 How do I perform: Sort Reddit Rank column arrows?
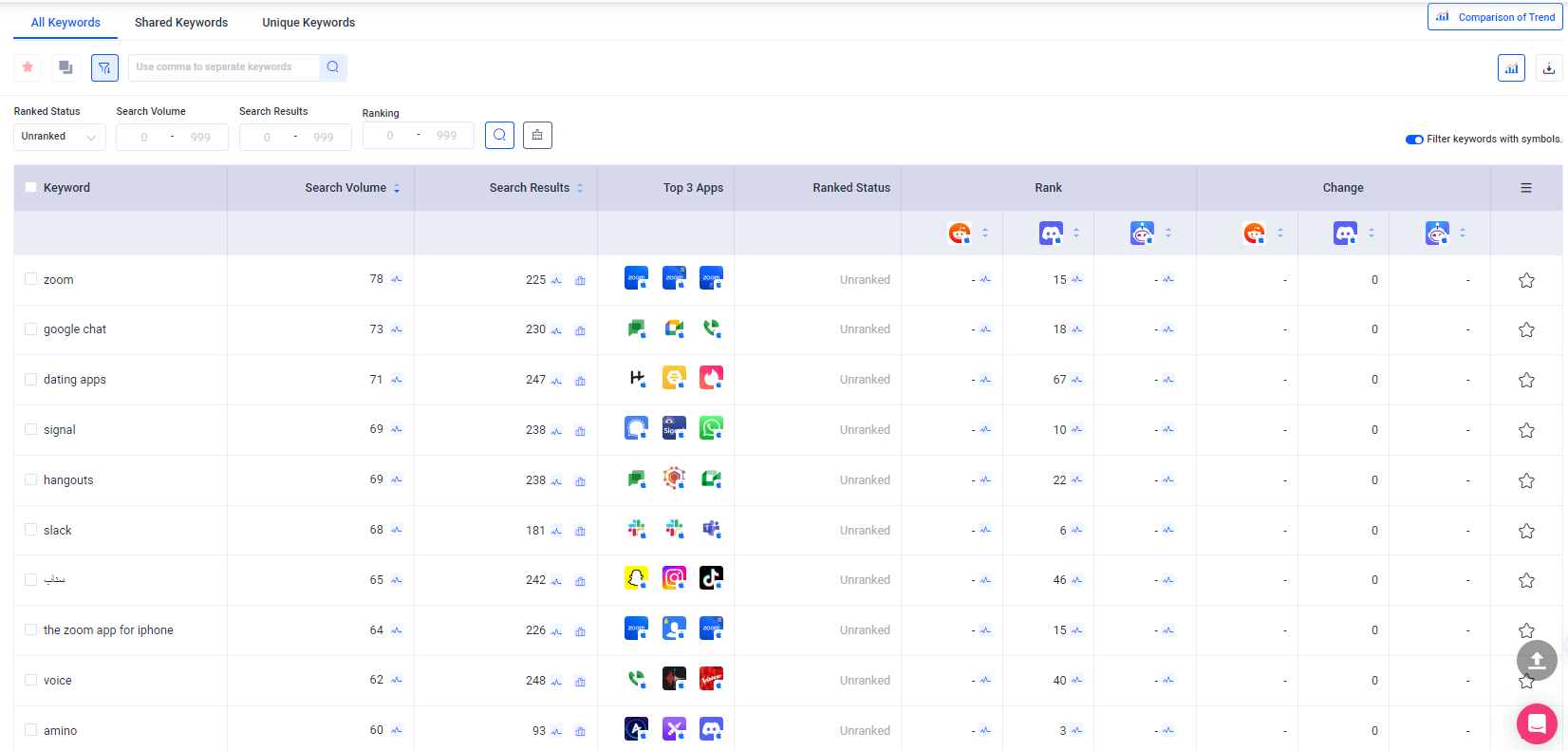(985, 234)
